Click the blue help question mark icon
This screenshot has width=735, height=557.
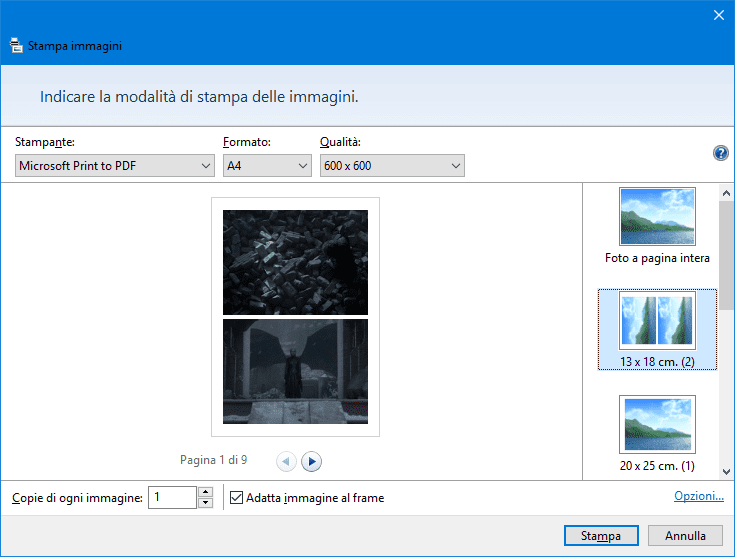tap(720, 153)
